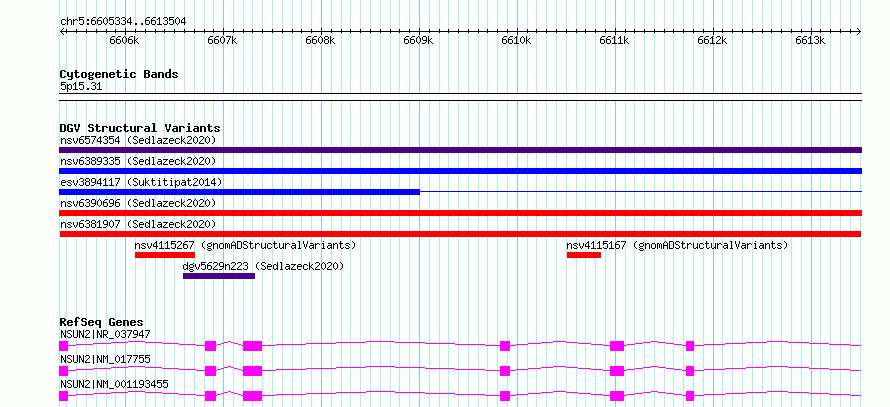This screenshot has width=890, height=407.
Task: Click NM_001193455 exon at 6611k
Action: click(x=617, y=396)
